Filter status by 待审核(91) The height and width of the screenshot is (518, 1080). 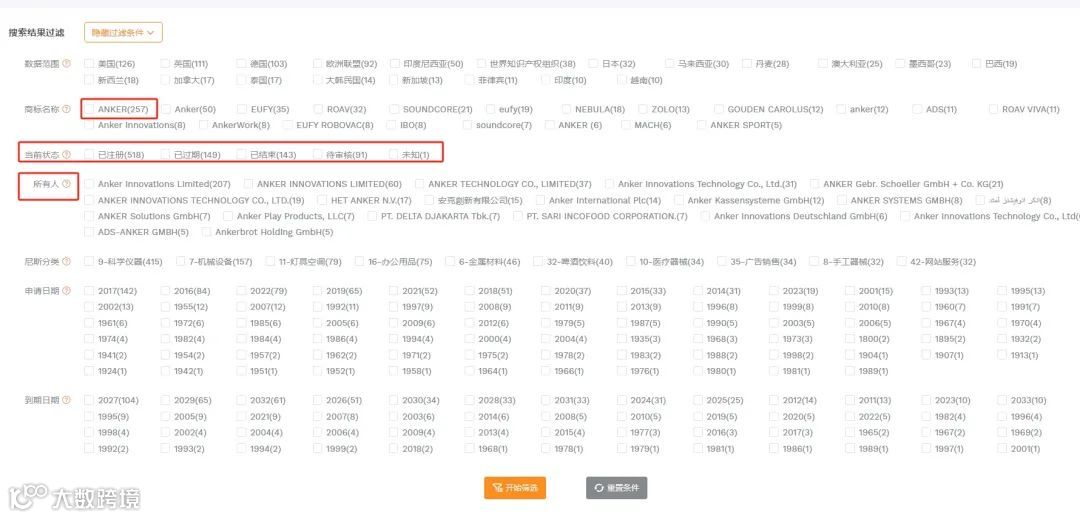(318, 155)
